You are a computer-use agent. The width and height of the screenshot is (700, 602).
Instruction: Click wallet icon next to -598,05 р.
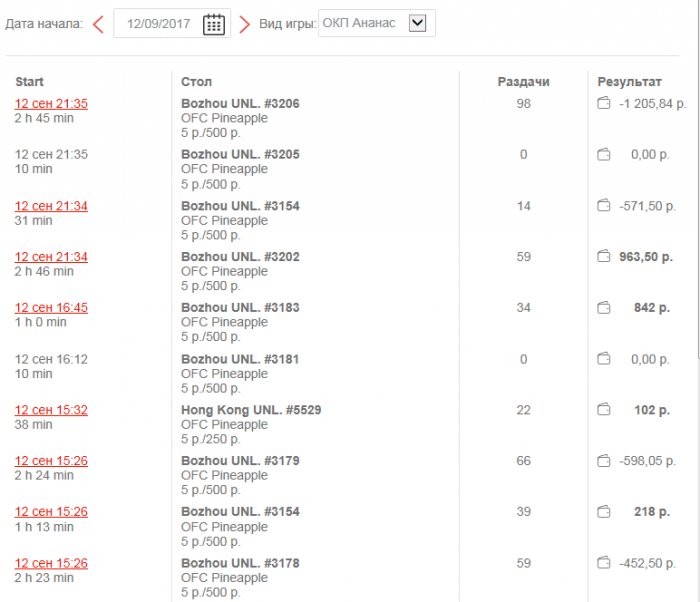(604, 460)
